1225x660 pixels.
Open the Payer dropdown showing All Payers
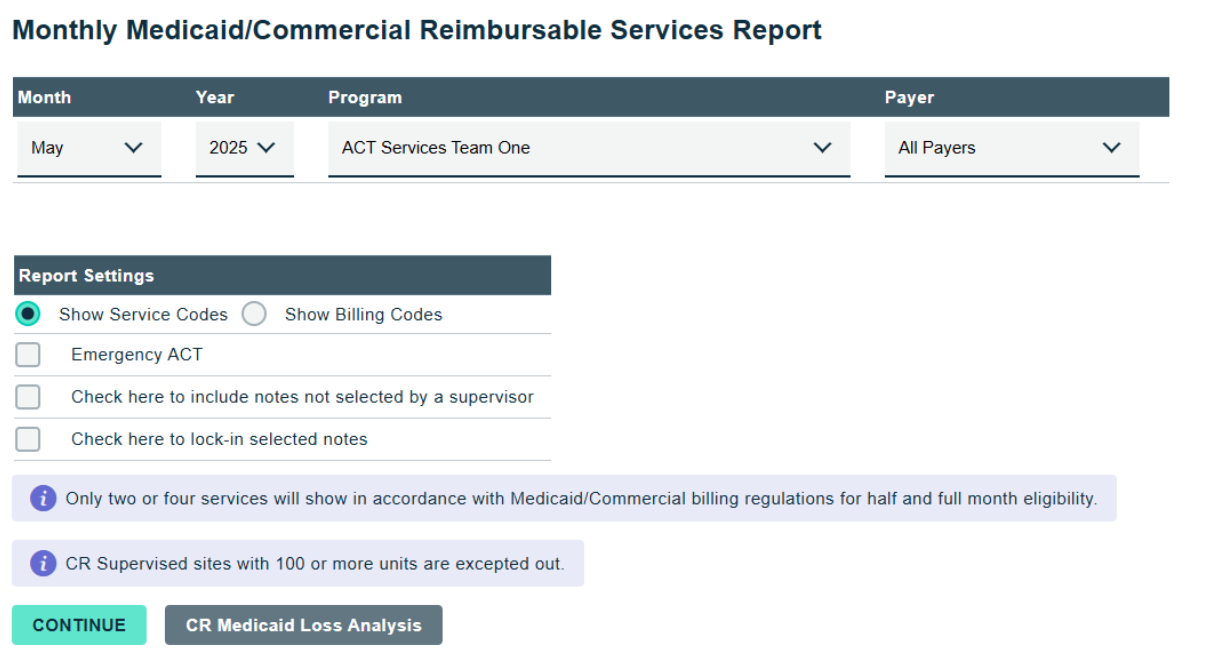[x=1011, y=148]
